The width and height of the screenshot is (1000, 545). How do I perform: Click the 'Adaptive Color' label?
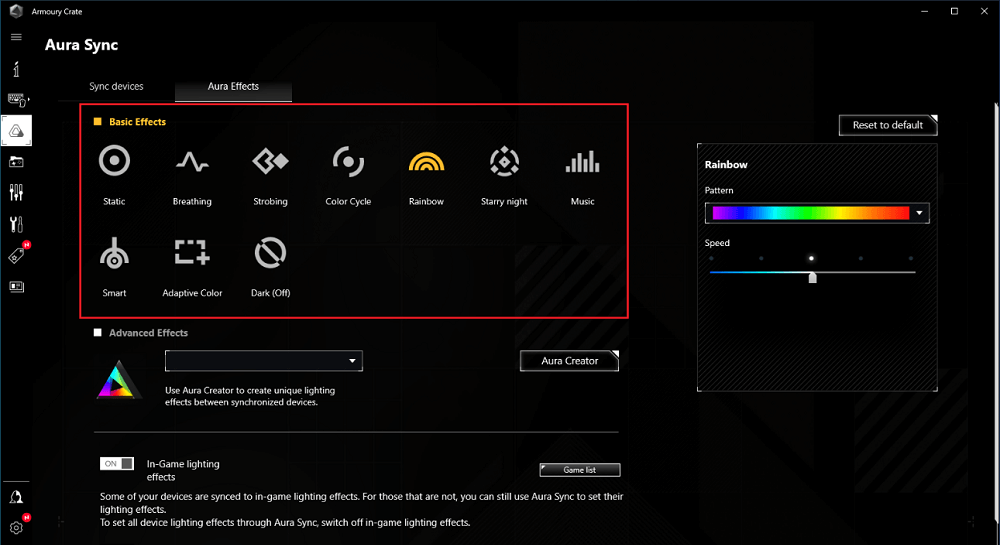pos(192,293)
